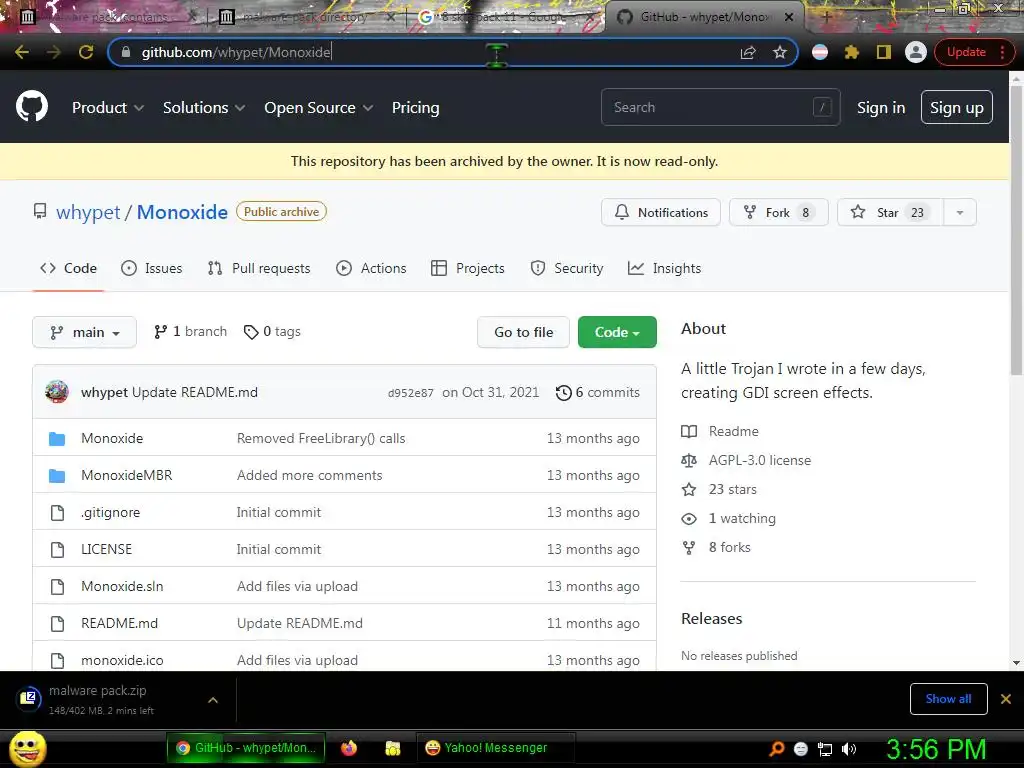Click the scale icon beside AGPL-3.0 license
The width and height of the screenshot is (1024, 768).
point(689,460)
